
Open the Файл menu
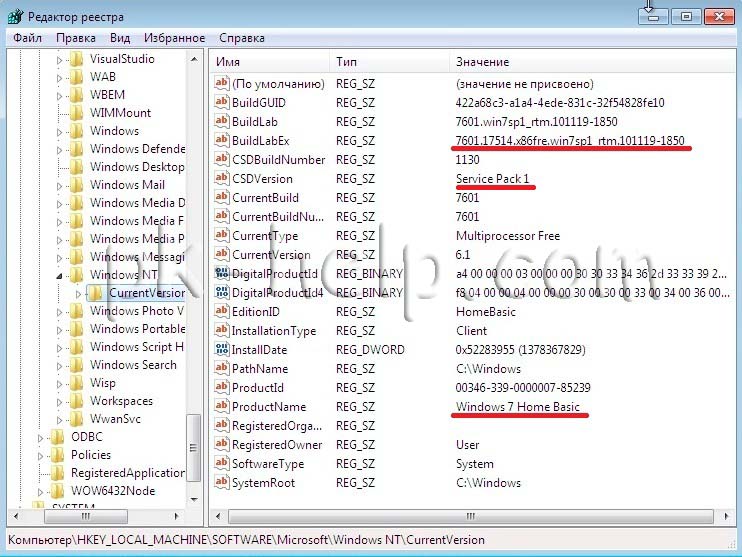click(x=27, y=38)
